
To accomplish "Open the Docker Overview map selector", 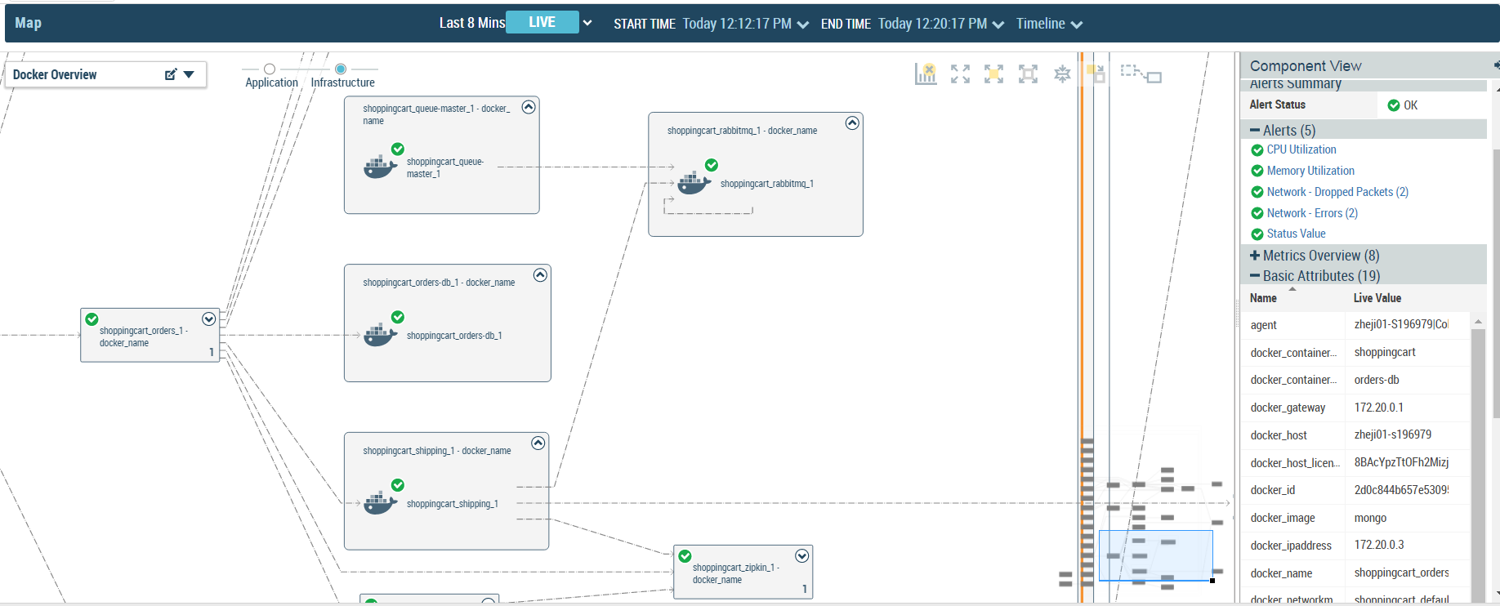I will (190, 74).
